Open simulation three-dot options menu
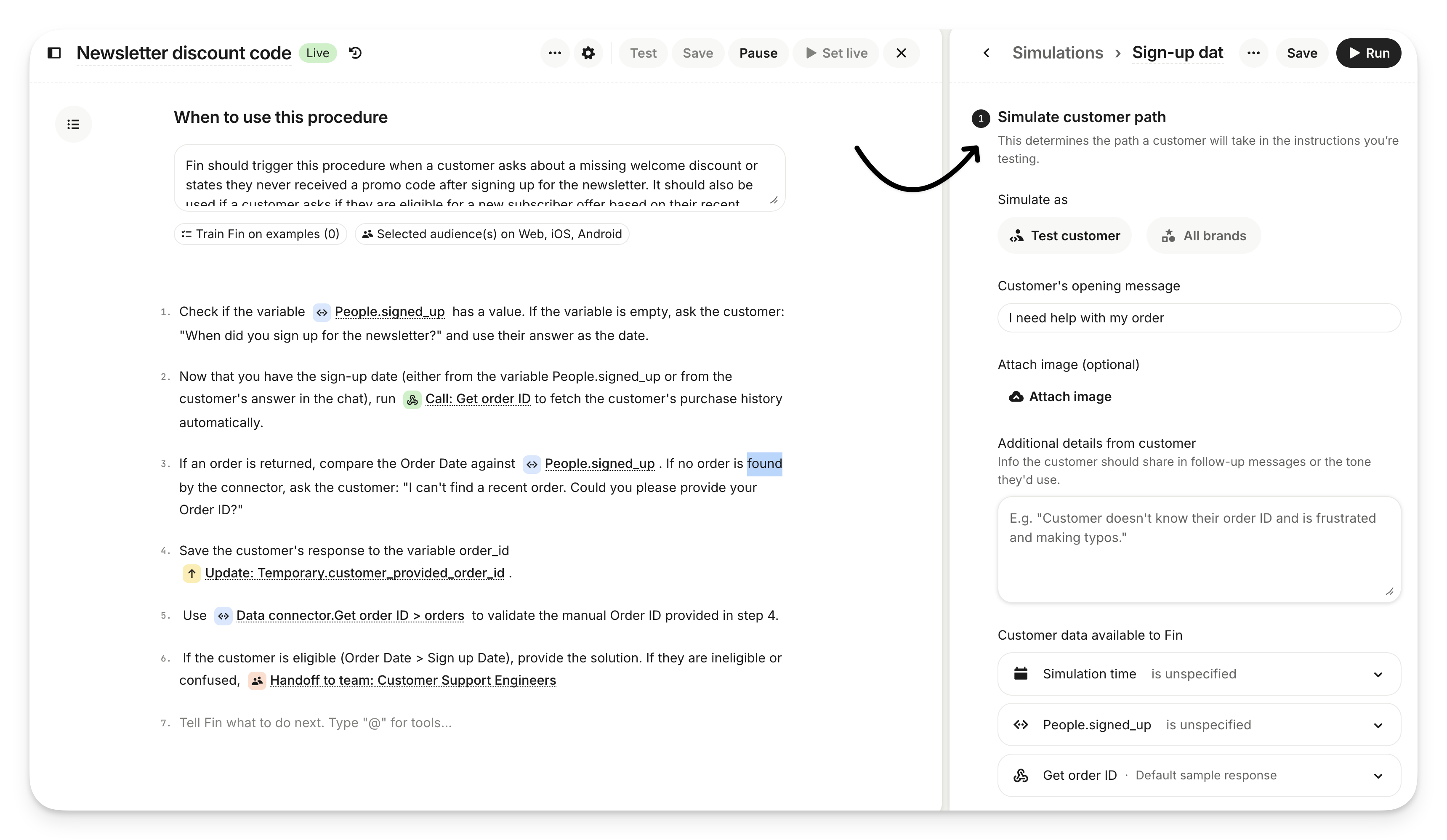This screenshot has height=840, width=1447. tap(1253, 53)
